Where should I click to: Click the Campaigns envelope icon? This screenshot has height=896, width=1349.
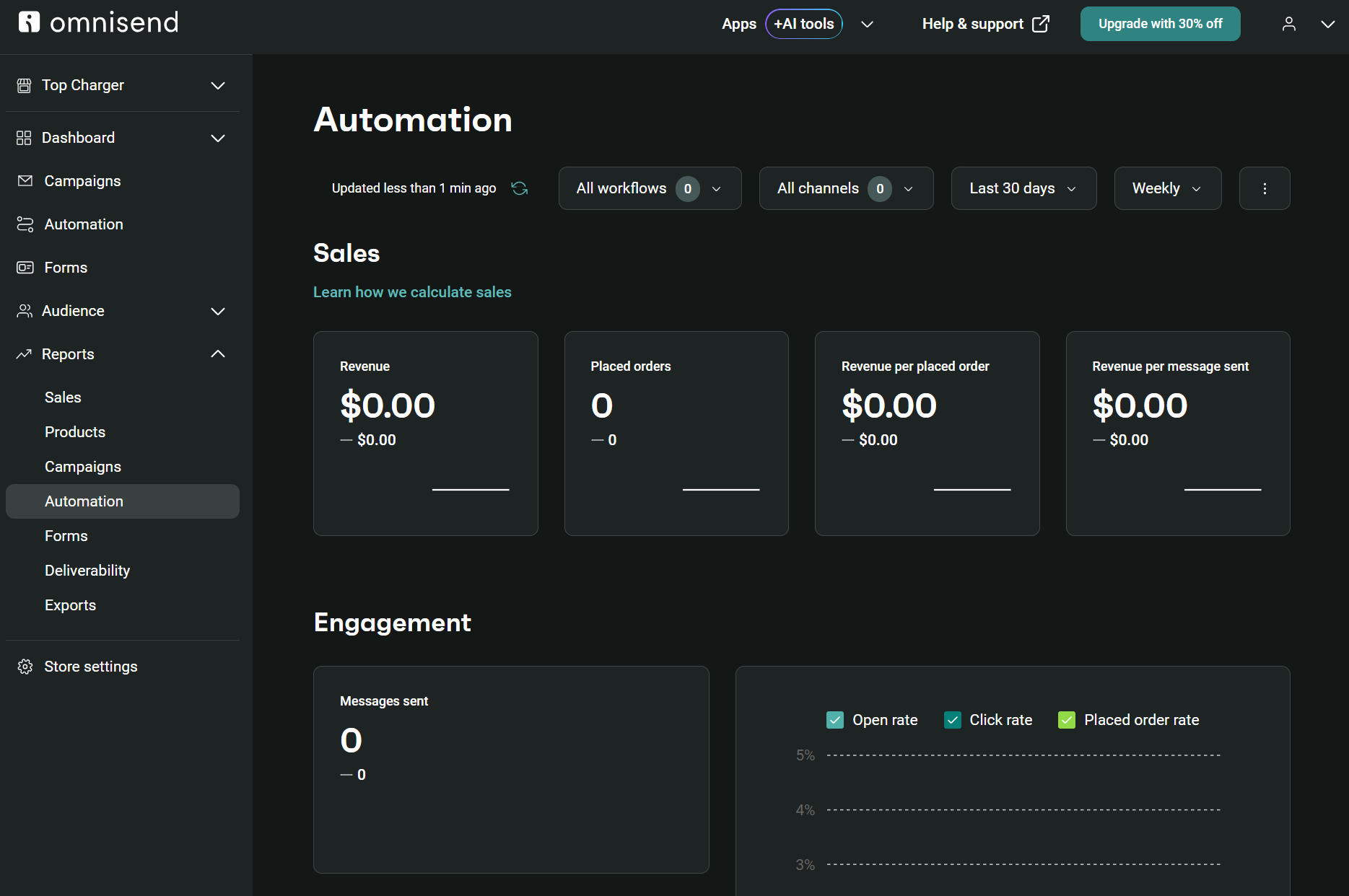click(25, 180)
